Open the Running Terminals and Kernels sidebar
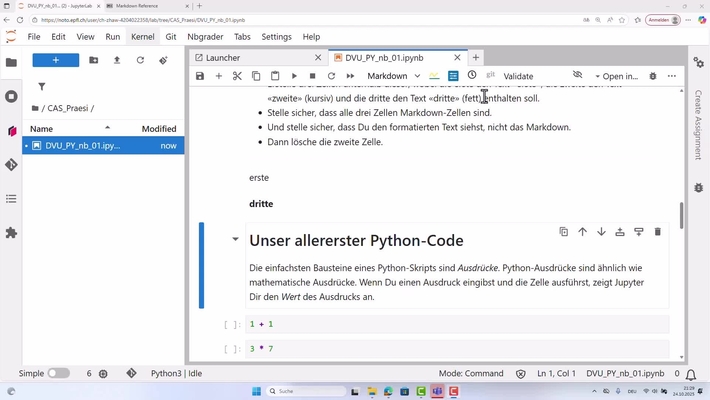 click(x=11, y=97)
